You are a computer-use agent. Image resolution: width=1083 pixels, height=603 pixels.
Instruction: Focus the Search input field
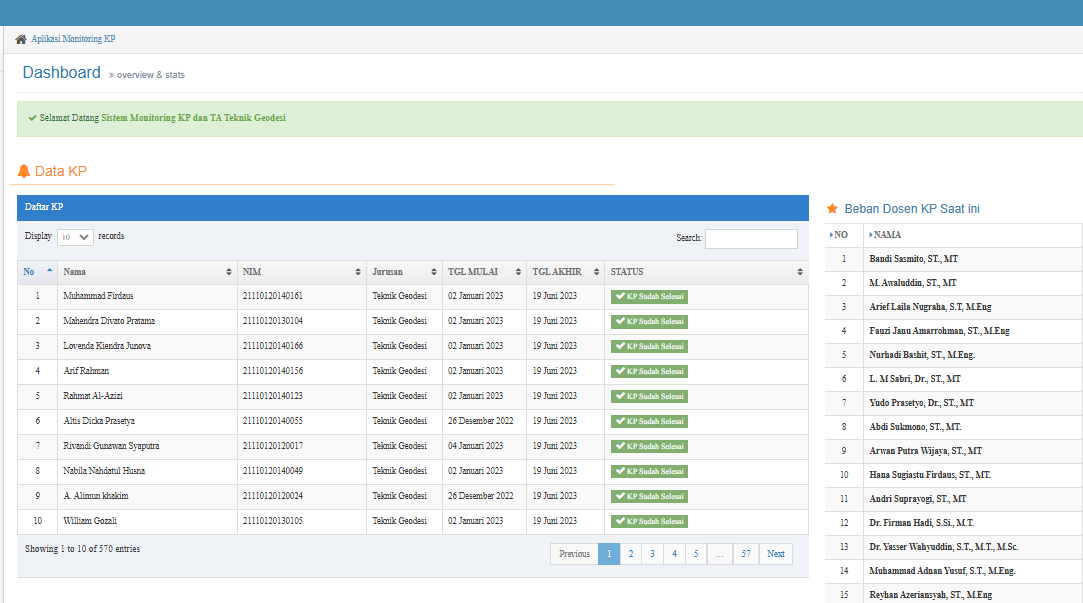pos(751,238)
